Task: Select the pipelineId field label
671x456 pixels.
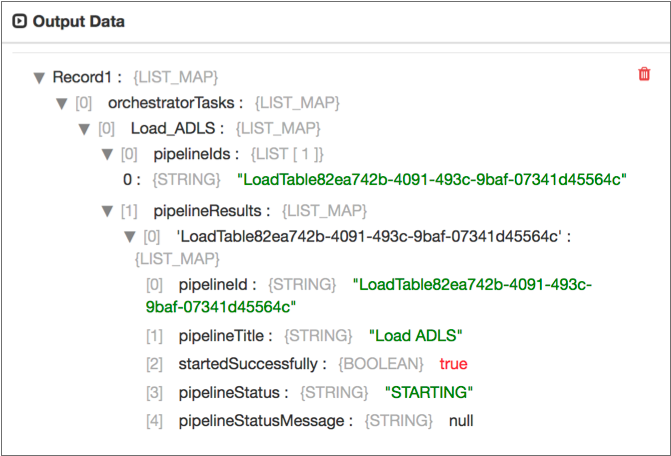Action: point(216,284)
